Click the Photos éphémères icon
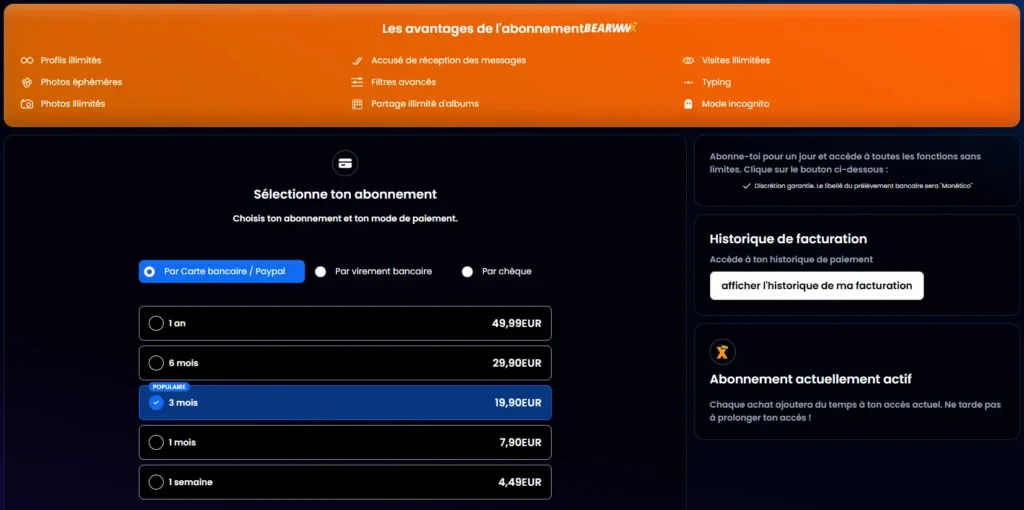 (27, 82)
